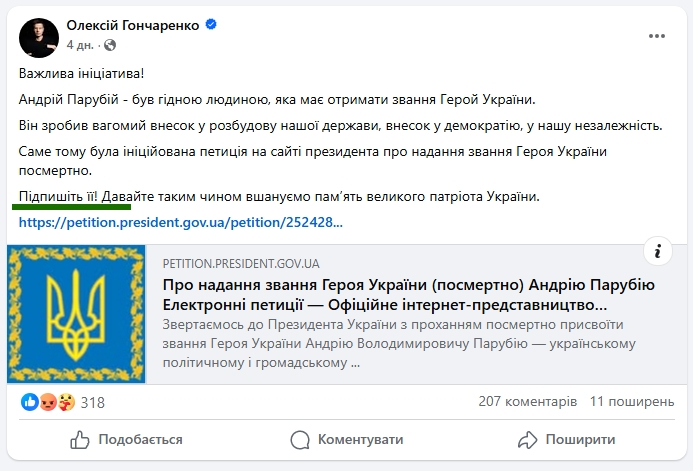Open the trident coat-of-arms preview image
Viewport: 693px width, 471px height.
pos(77,315)
